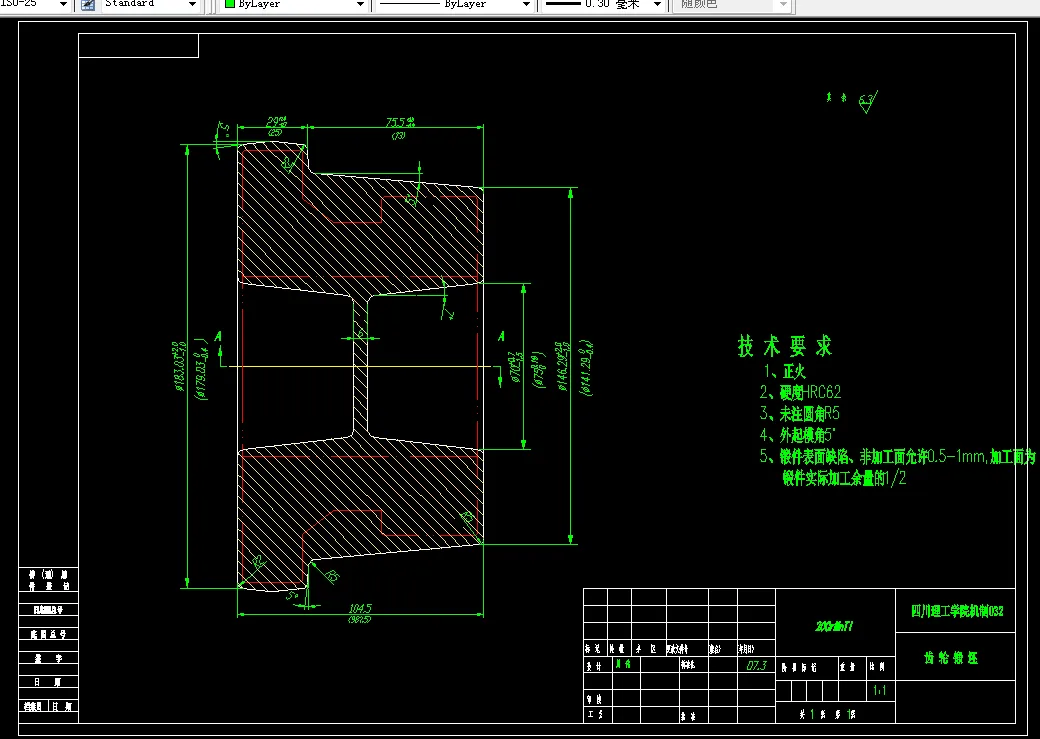Select the R5 fillet label at bottom

[331, 576]
